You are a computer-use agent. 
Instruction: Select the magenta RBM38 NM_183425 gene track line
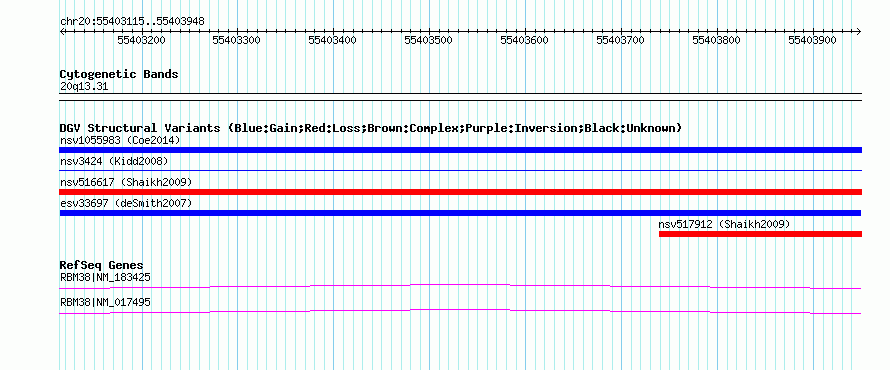(460, 286)
